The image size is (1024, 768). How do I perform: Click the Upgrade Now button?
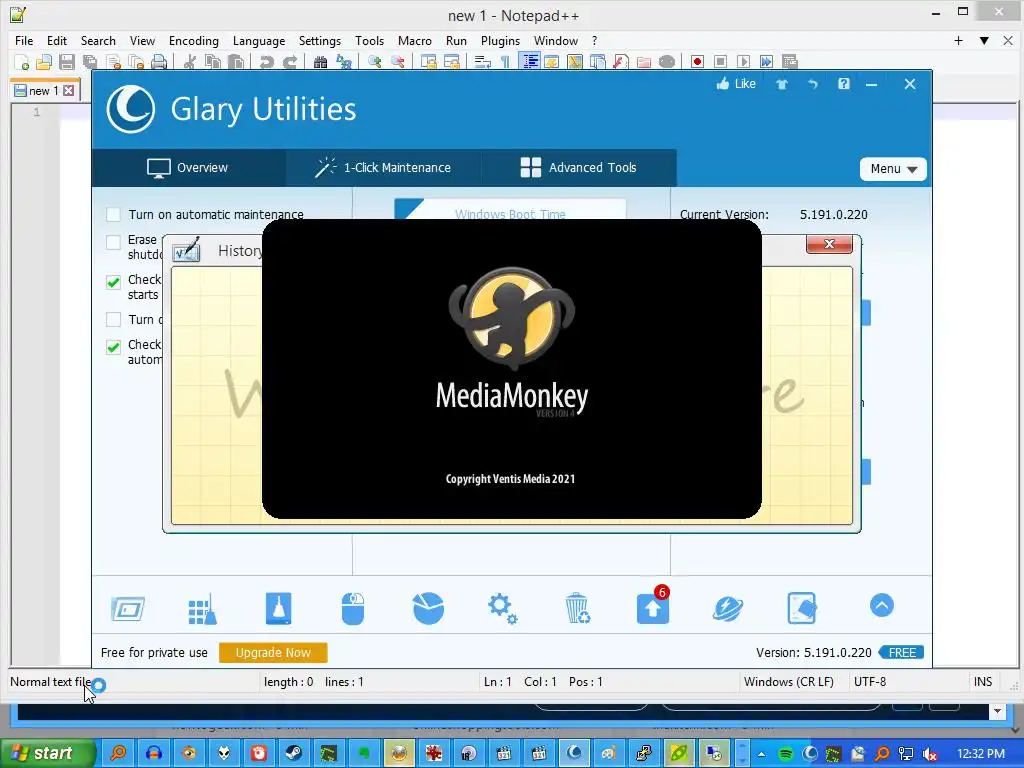(273, 652)
